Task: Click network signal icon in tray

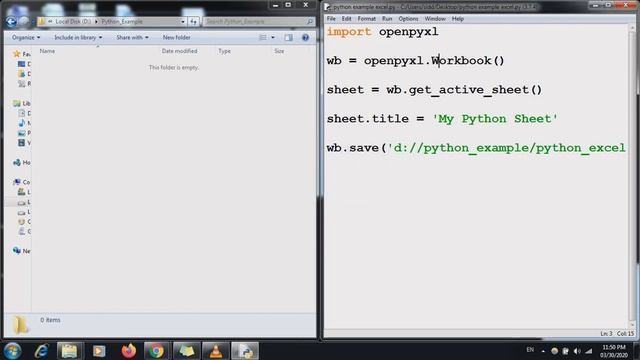Action: coord(588,351)
